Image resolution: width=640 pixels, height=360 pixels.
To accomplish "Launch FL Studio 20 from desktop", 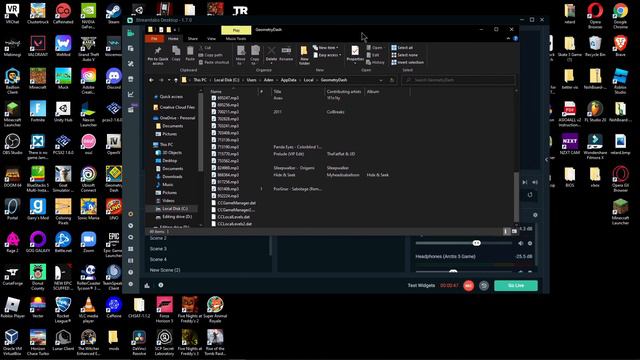I will [595, 111].
